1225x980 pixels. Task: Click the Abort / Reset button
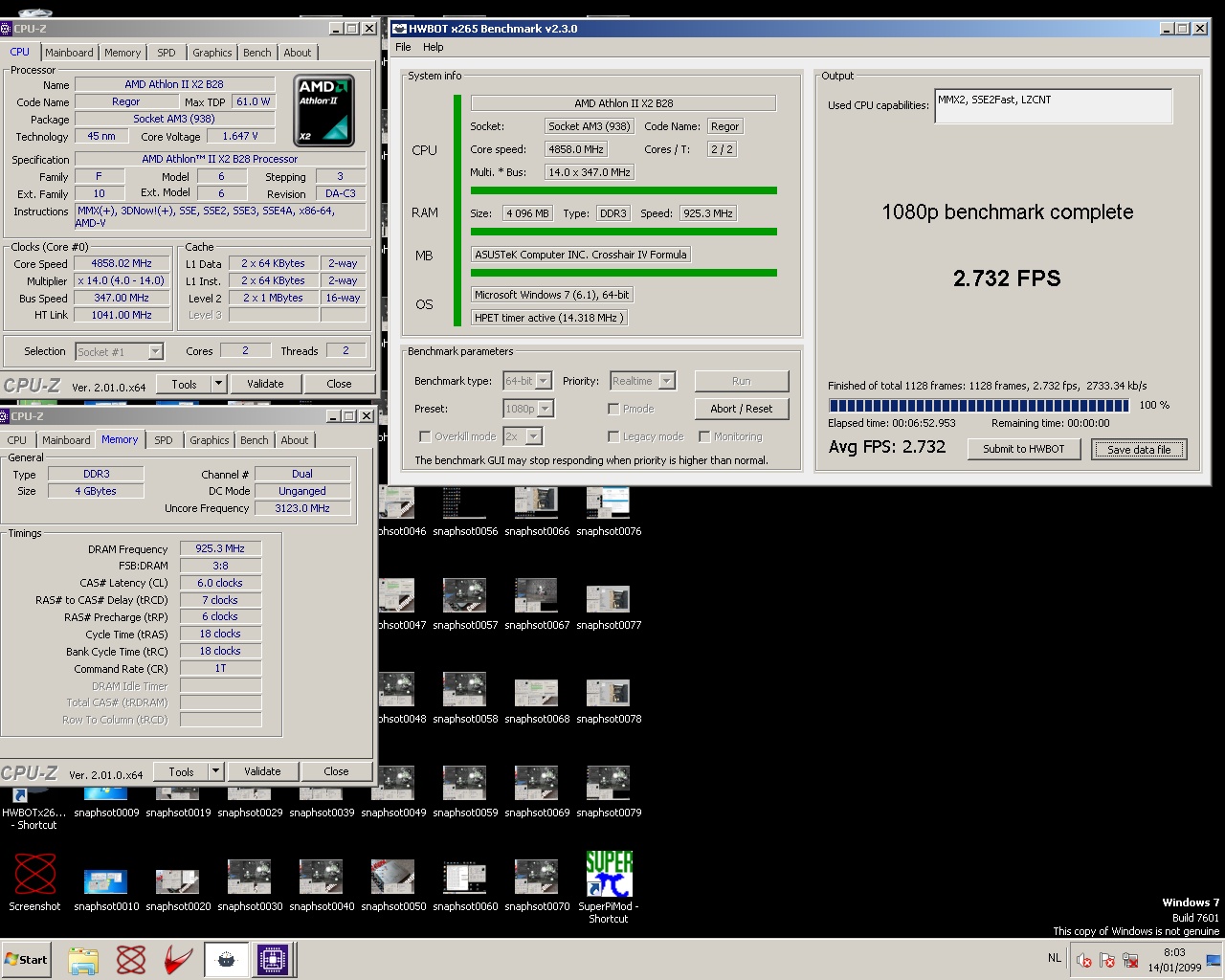click(742, 409)
